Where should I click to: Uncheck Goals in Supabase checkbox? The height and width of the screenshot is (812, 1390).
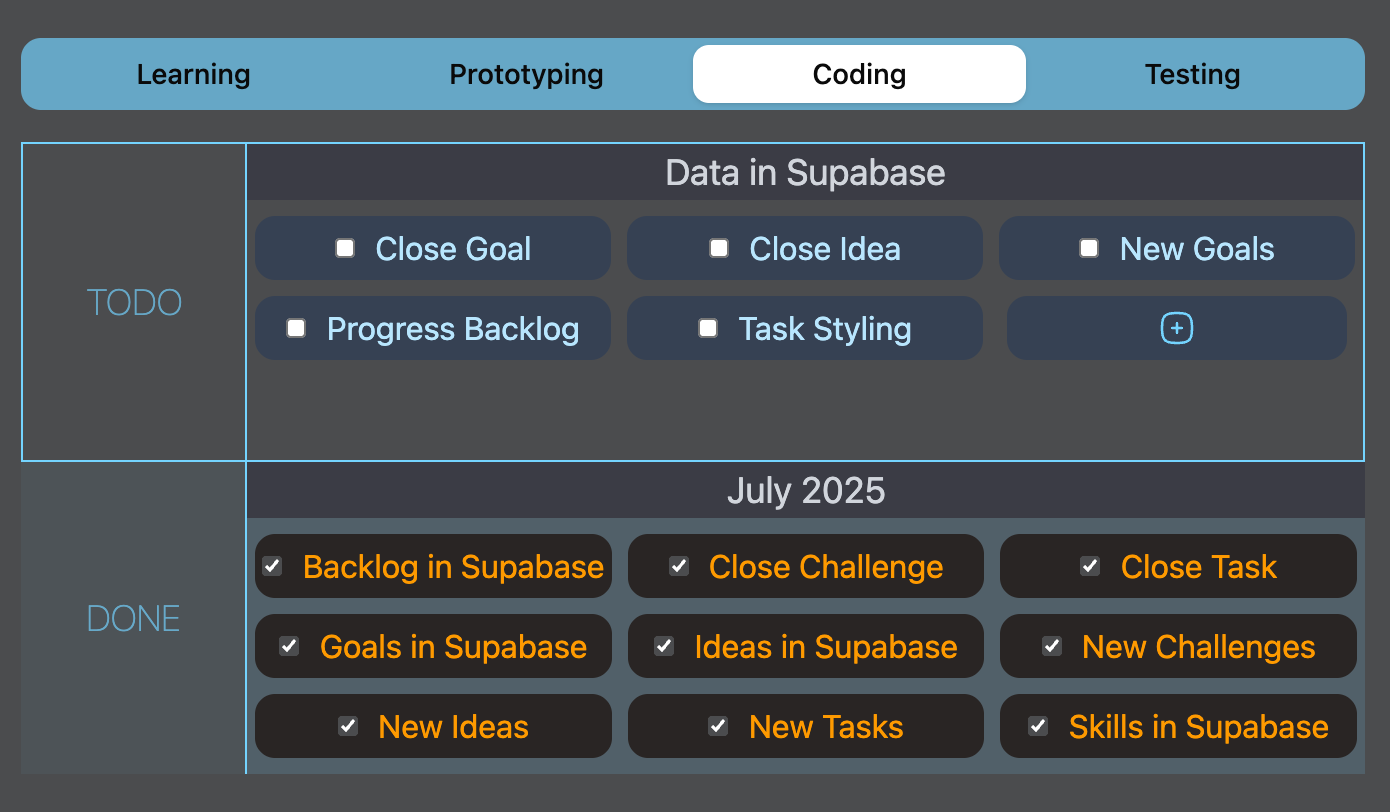pos(289,646)
